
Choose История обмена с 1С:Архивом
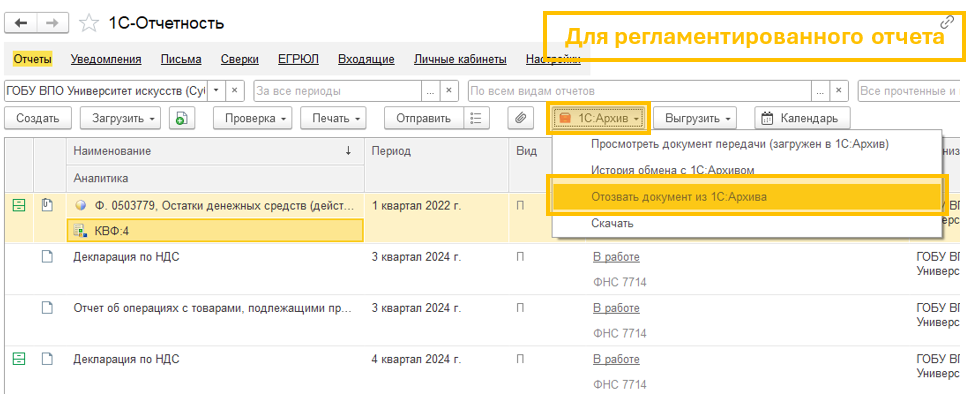point(747,169)
